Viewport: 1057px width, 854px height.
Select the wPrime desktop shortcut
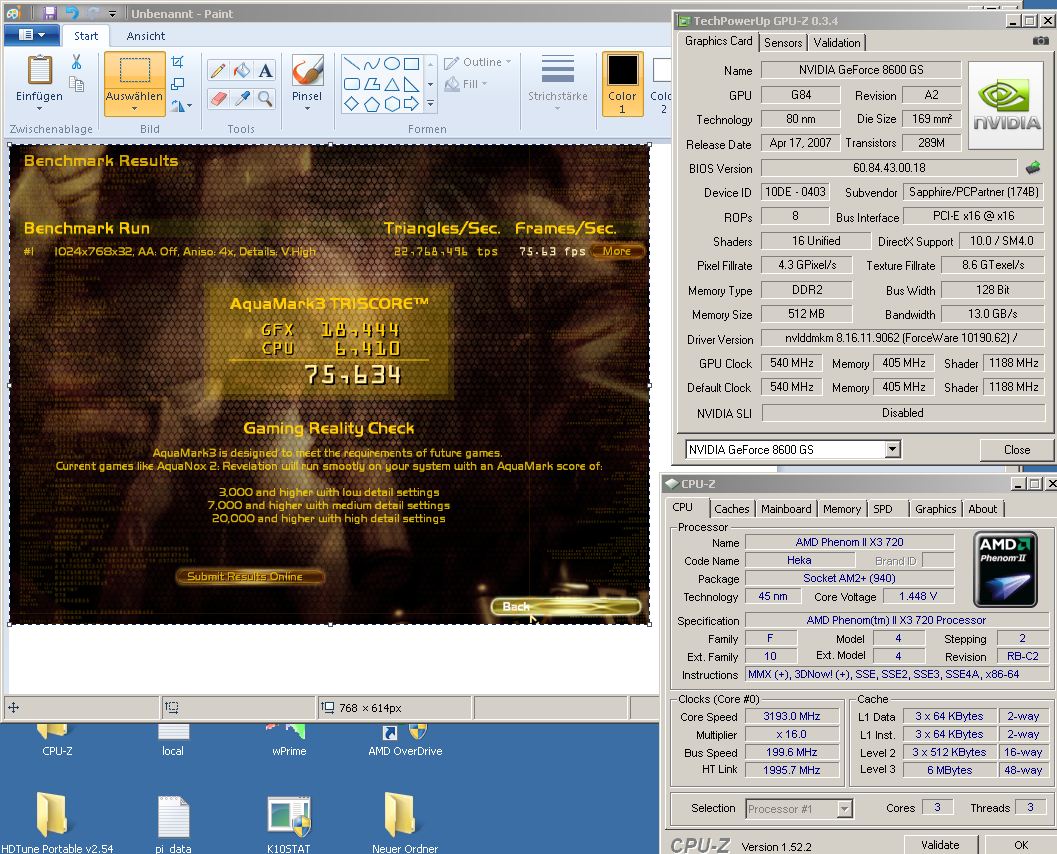[289, 740]
